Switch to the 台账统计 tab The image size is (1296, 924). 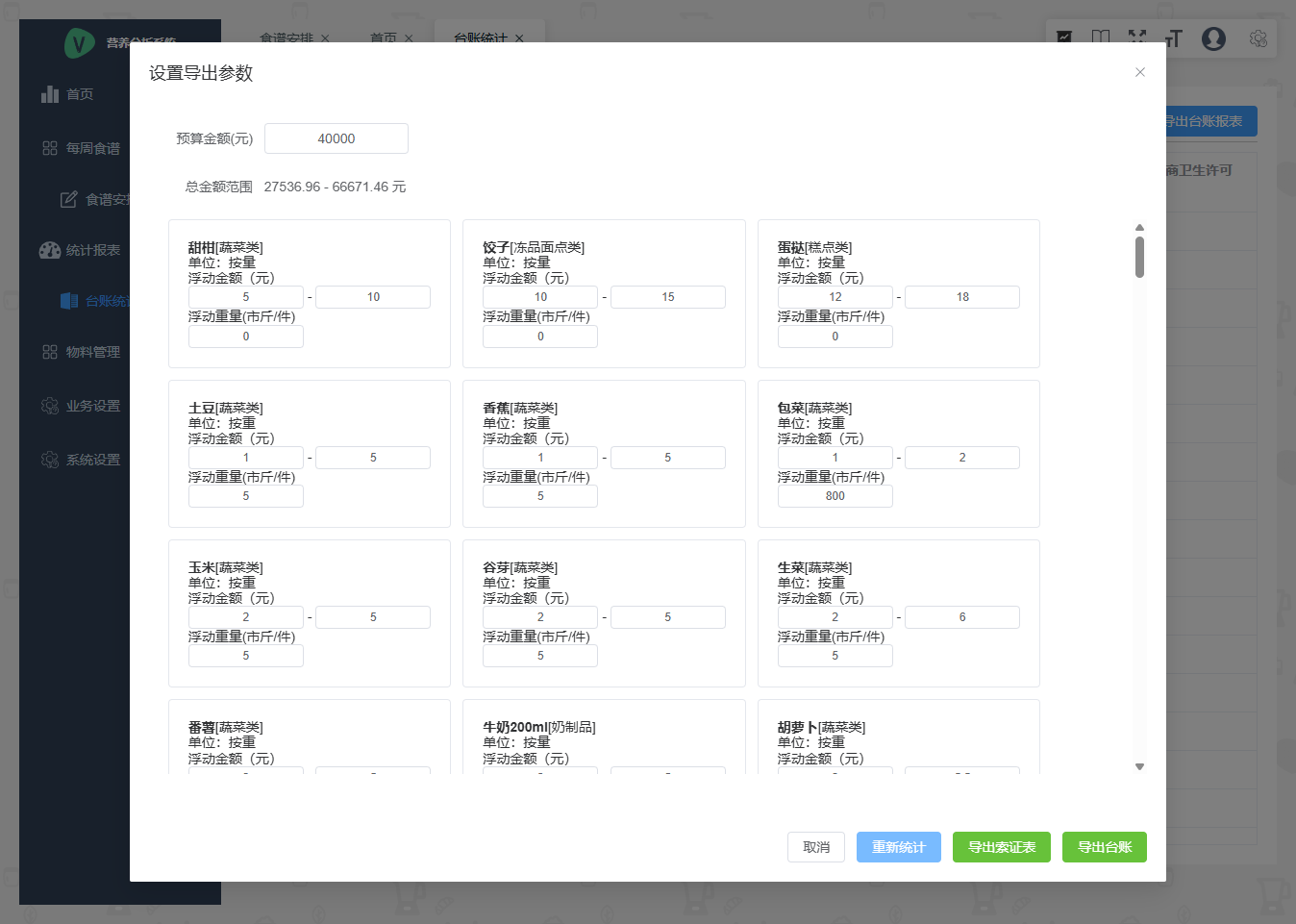(x=481, y=38)
